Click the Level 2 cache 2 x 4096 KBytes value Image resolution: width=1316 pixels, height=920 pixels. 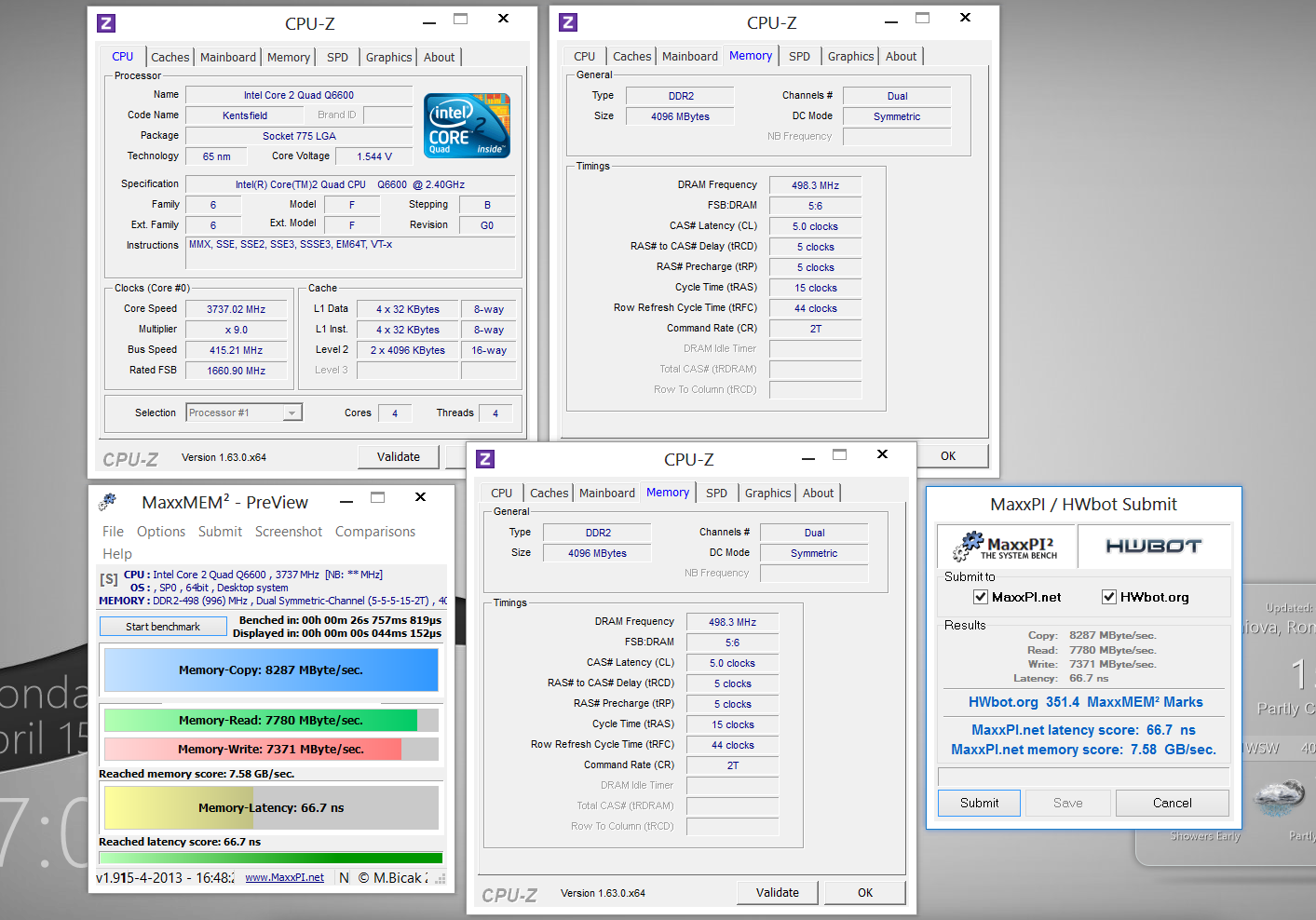pos(408,350)
